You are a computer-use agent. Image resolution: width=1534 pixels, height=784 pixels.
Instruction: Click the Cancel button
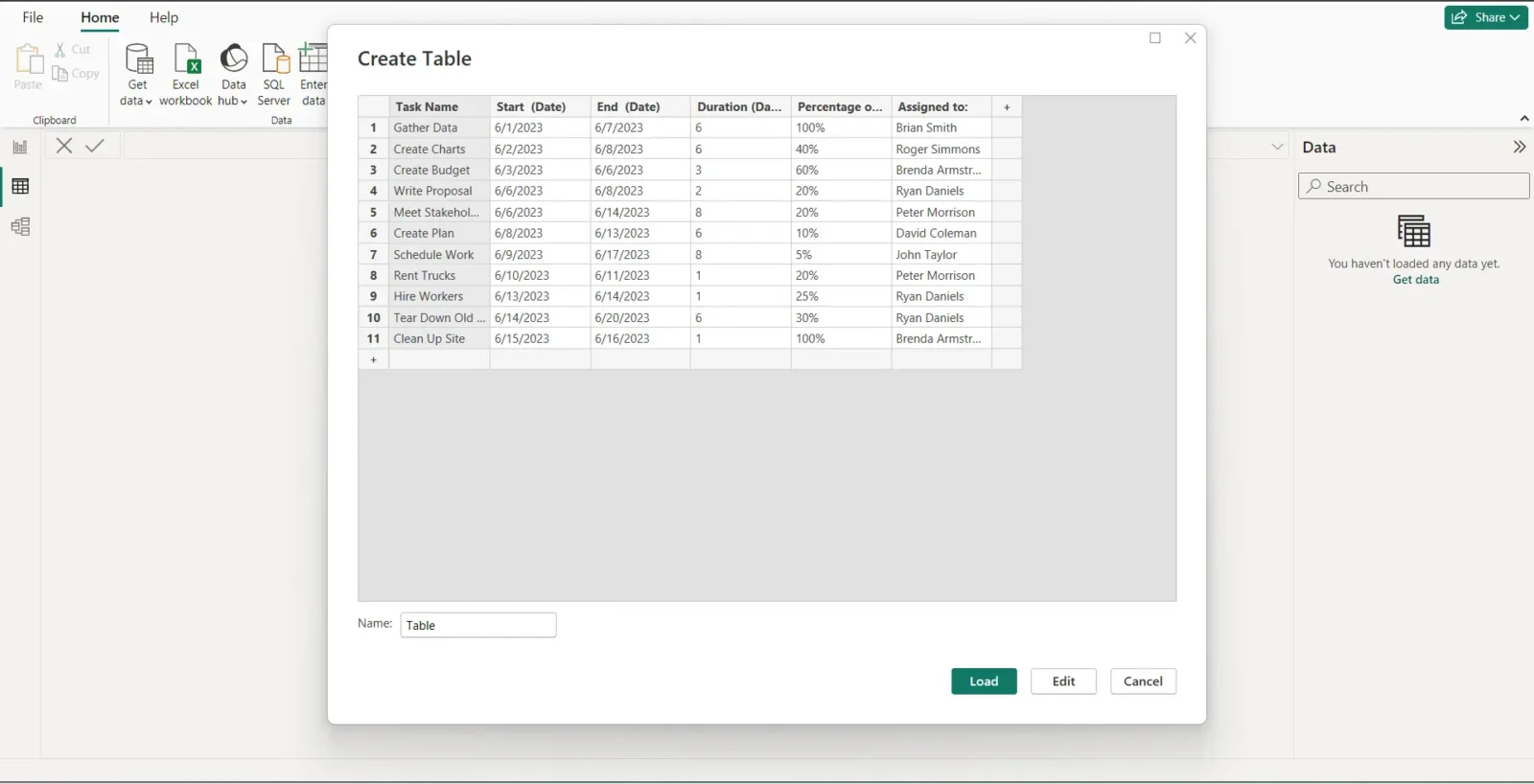(x=1143, y=681)
